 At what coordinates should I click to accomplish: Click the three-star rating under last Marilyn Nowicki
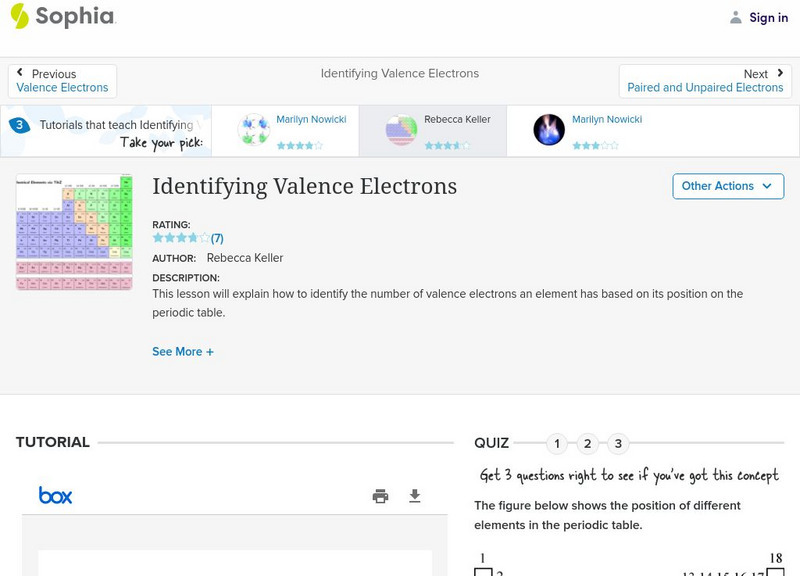[595, 145]
